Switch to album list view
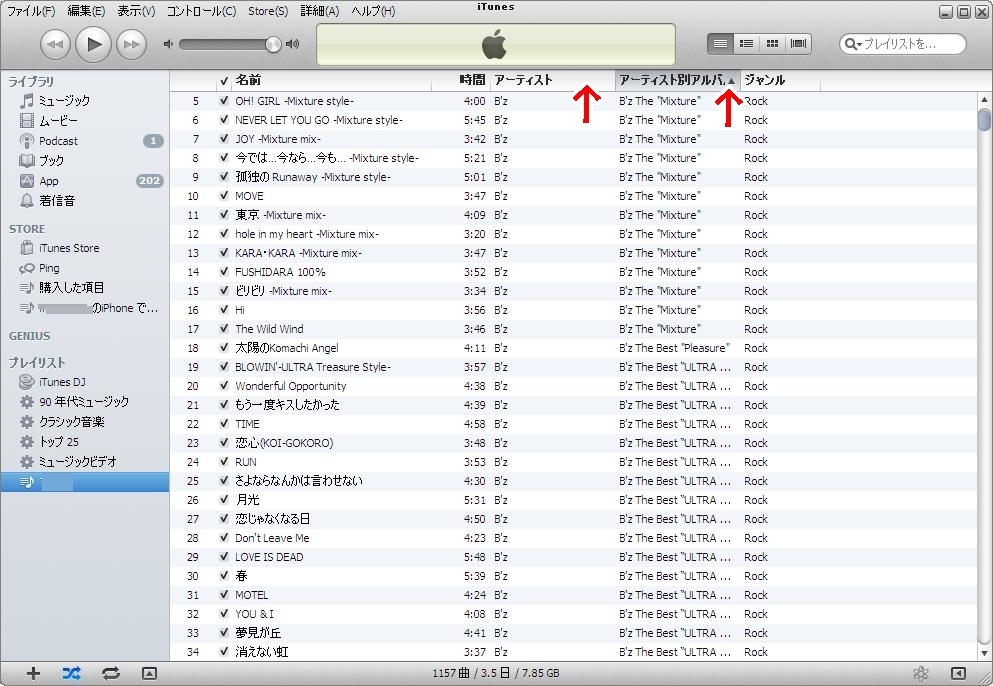The width and height of the screenshot is (993, 686). (x=747, y=44)
